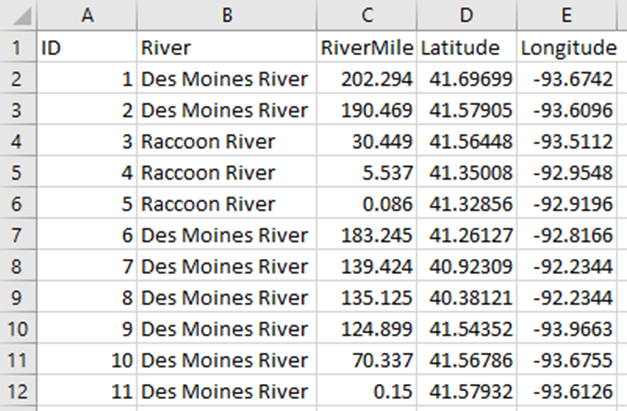This screenshot has width=627, height=411.
Task: Select cell with river mile 0.086
Action: [367, 204]
